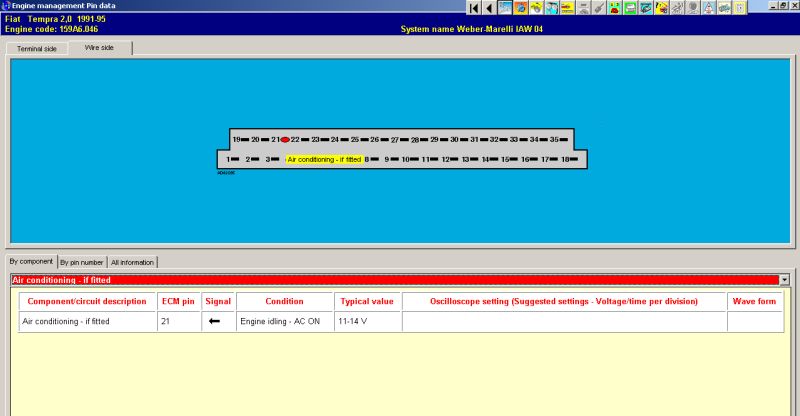
Task: Click the go-to-first-page arrow icon
Action: tap(474, 8)
